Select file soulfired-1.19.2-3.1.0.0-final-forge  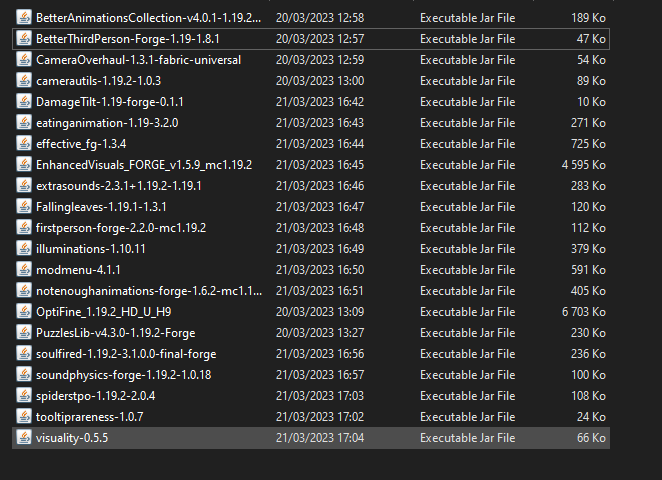pyautogui.click(x=126, y=354)
